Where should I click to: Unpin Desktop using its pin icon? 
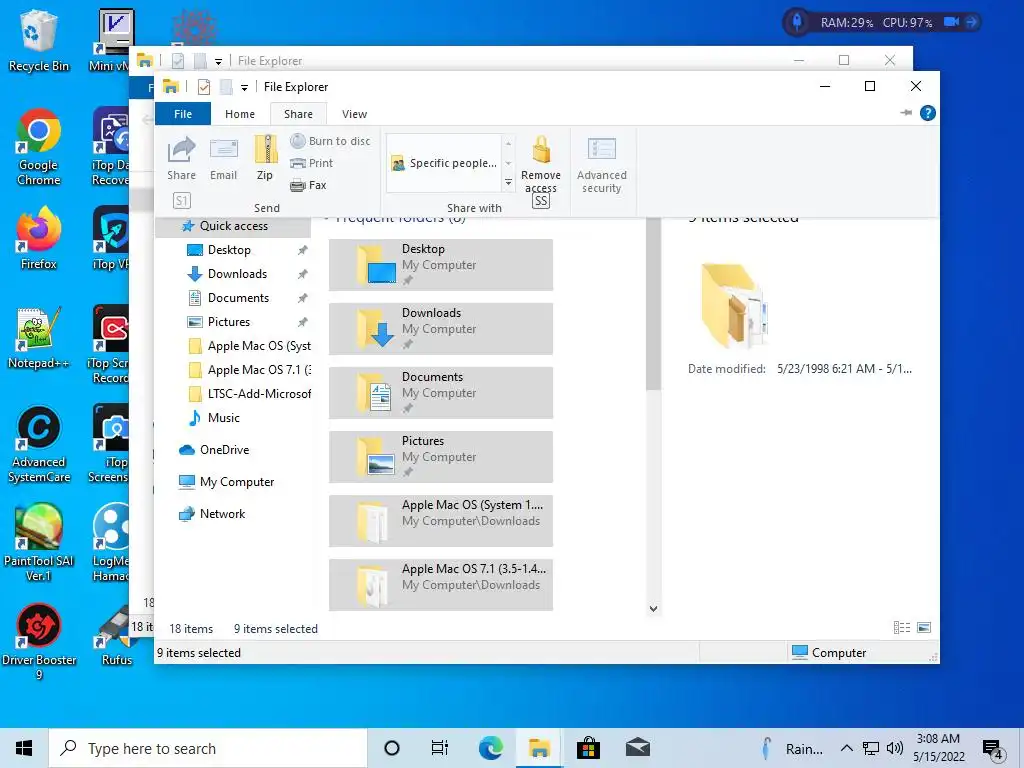[x=302, y=250]
